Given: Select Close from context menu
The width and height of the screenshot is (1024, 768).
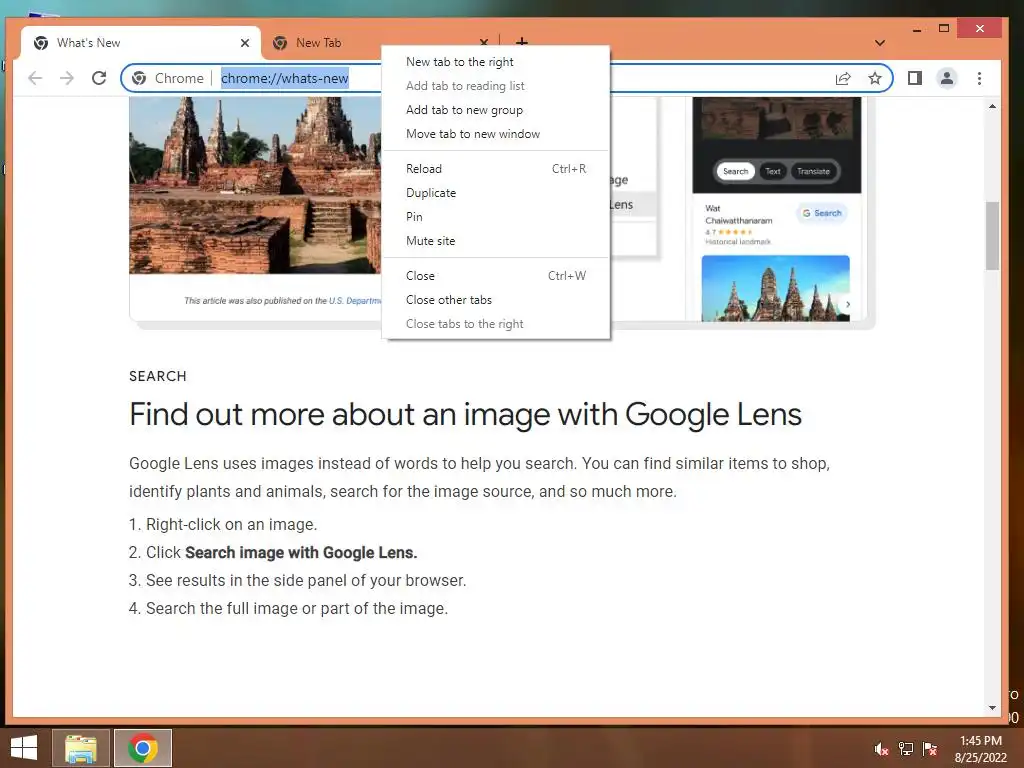Looking at the screenshot, I should coord(496,276).
